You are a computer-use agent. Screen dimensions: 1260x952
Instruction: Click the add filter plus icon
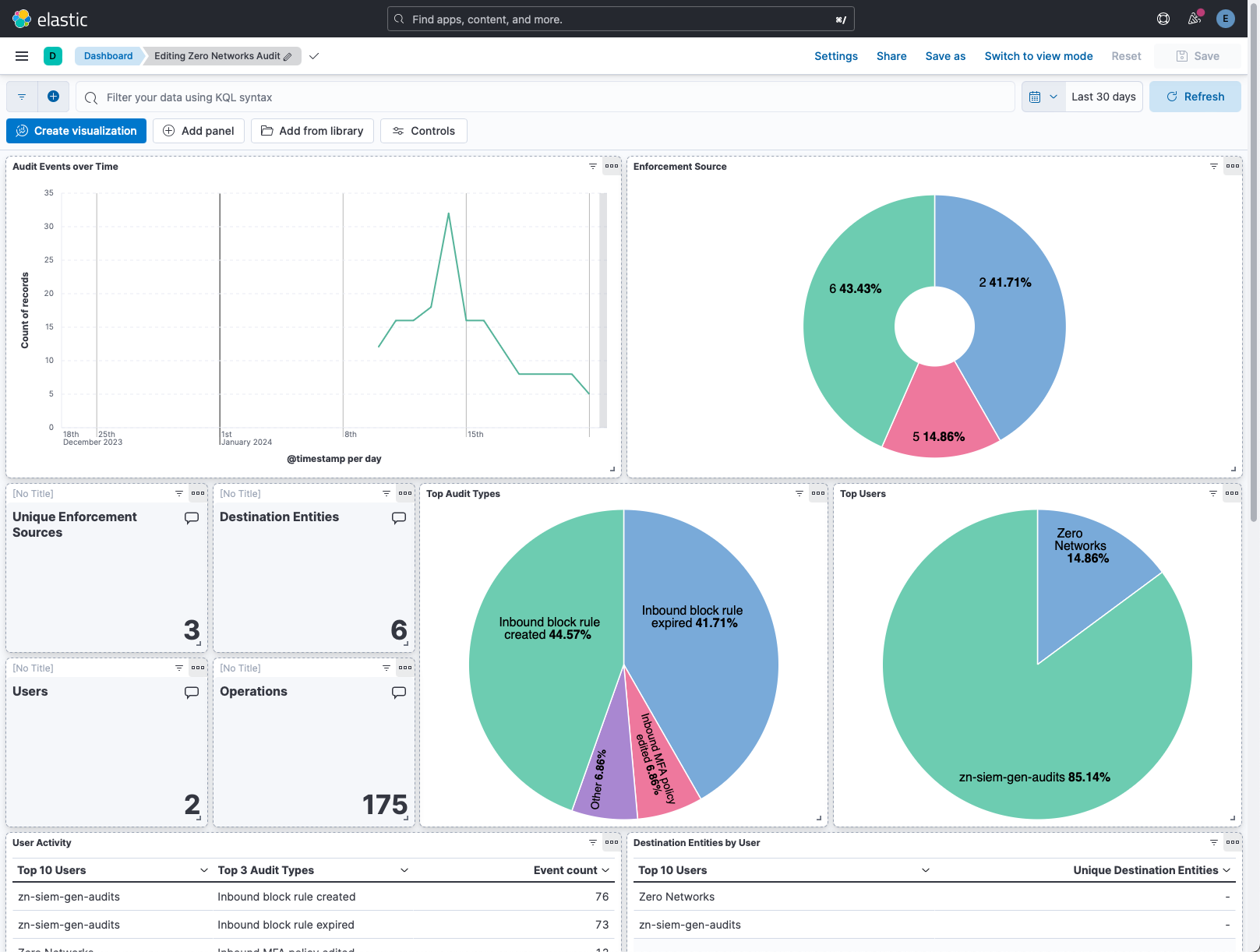tap(53, 97)
